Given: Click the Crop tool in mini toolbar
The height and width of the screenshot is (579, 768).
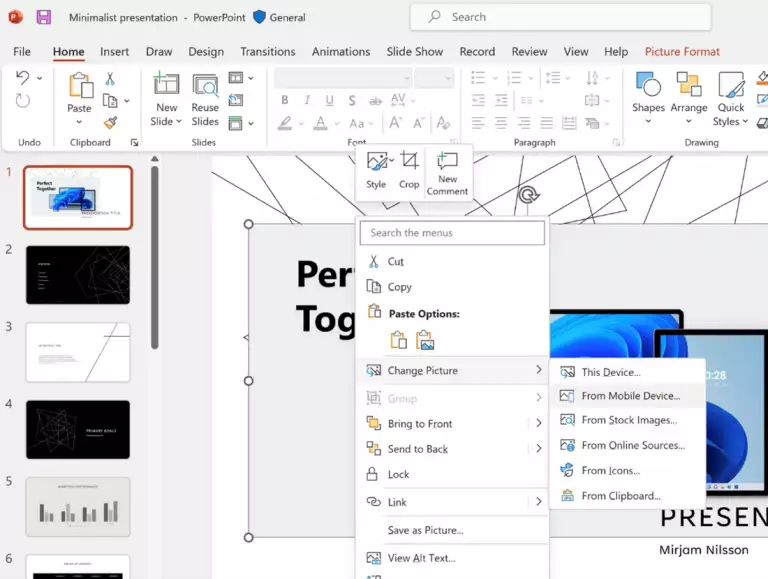Looking at the screenshot, I should (x=409, y=169).
